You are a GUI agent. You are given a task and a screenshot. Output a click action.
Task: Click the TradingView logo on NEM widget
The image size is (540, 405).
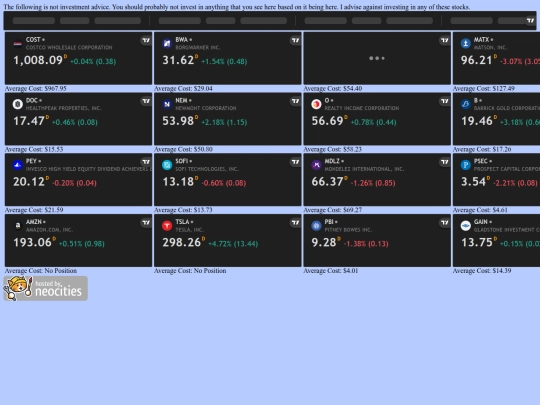295,101
